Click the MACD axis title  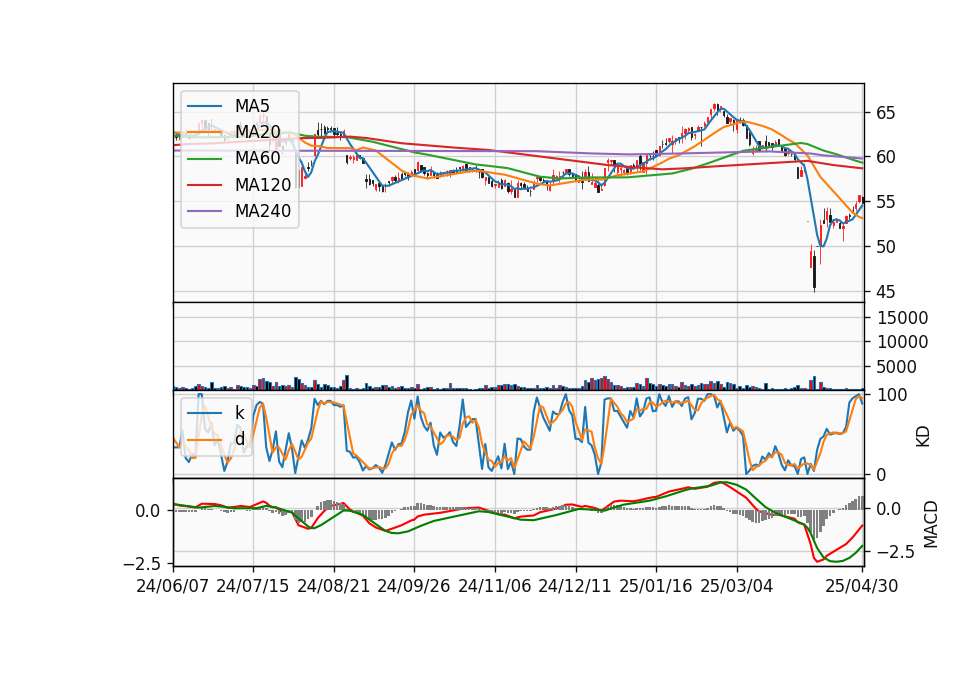pyautogui.click(x=931, y=524)
